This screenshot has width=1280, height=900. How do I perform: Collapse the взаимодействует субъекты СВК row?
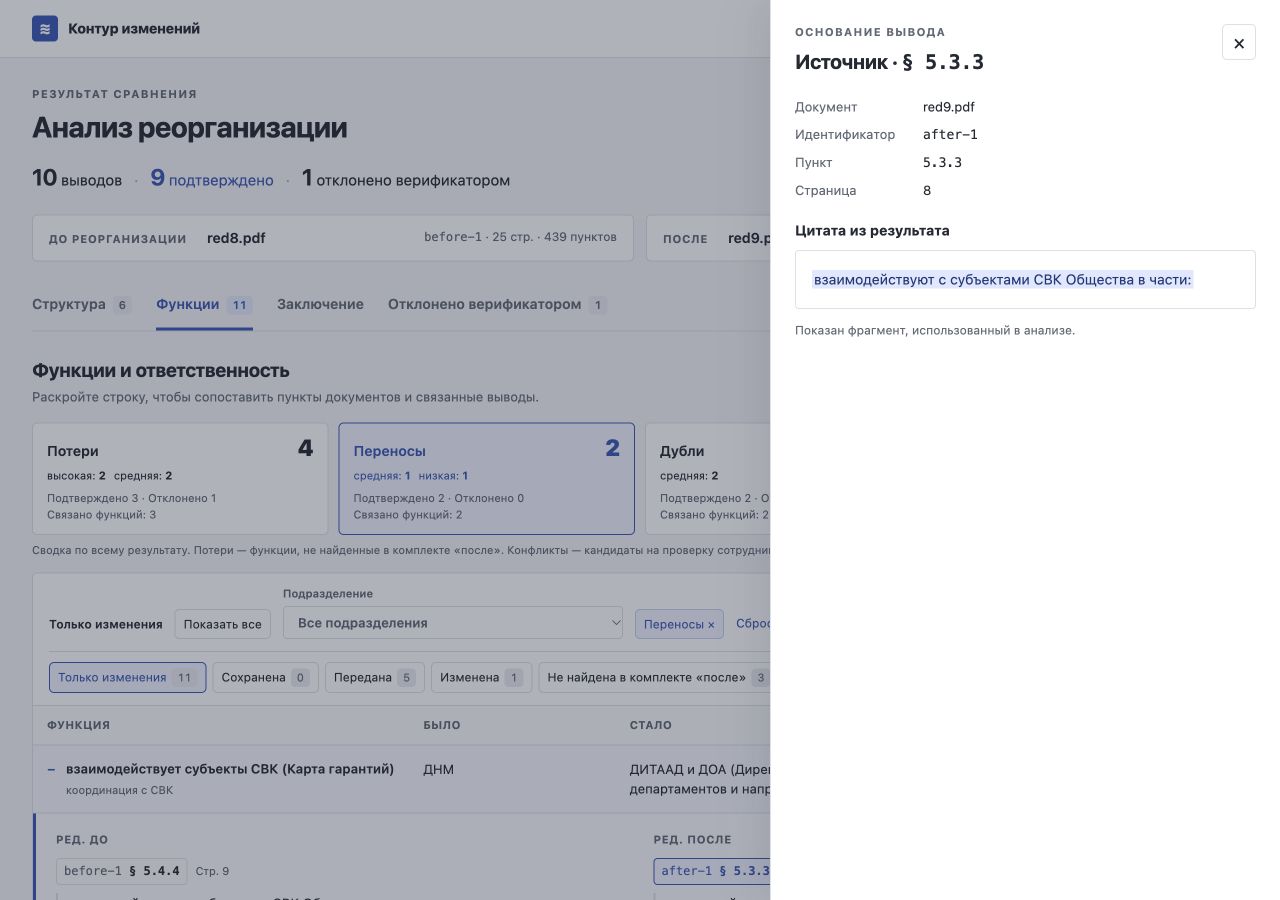point(51,770)
